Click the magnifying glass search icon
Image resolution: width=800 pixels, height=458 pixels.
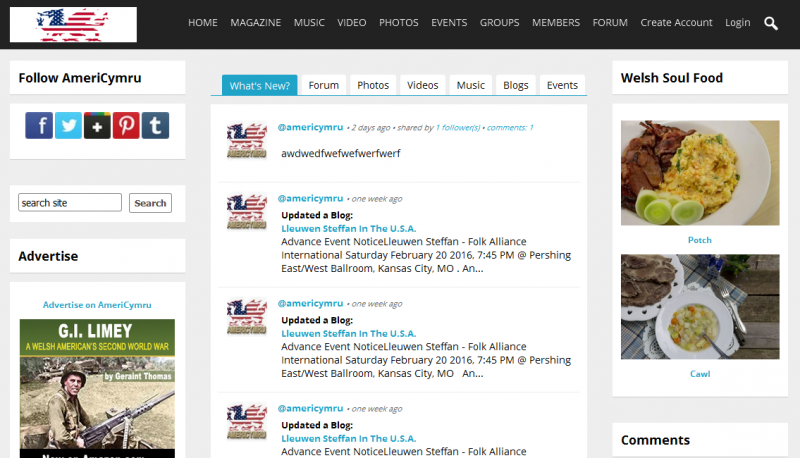771,23
